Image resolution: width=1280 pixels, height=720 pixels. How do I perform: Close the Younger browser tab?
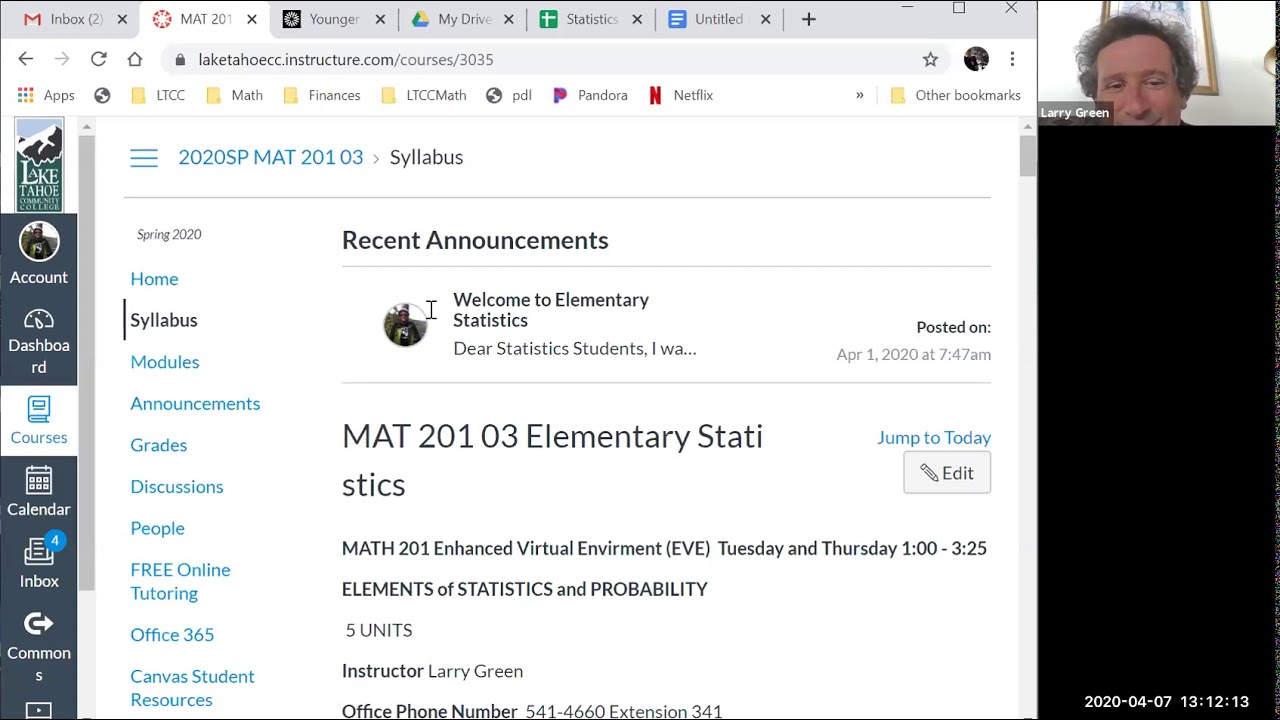click(380, 19)
